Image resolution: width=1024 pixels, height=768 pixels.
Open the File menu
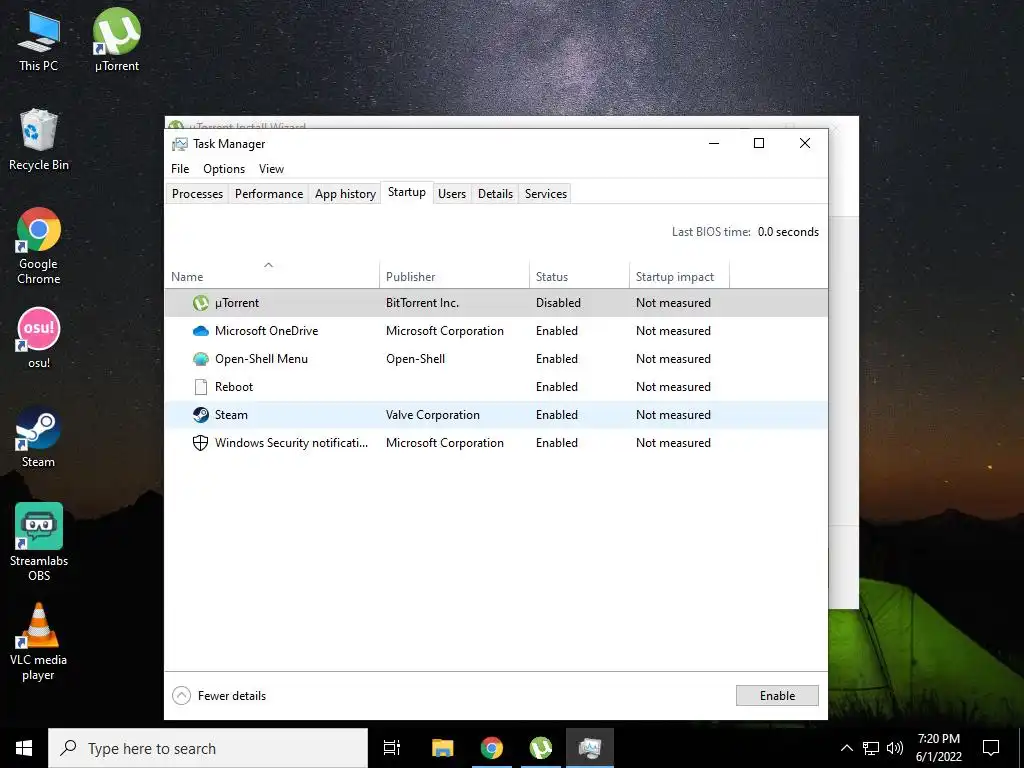point(180,169)
